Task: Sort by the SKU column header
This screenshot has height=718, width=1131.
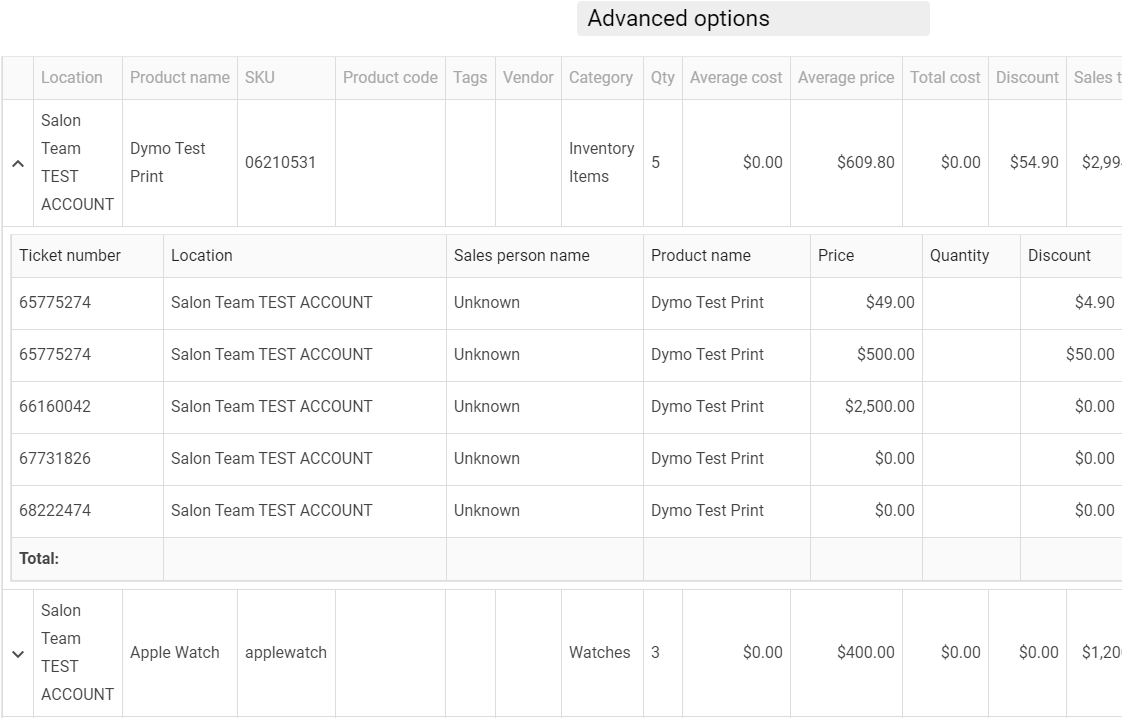Action: (260, 78)
